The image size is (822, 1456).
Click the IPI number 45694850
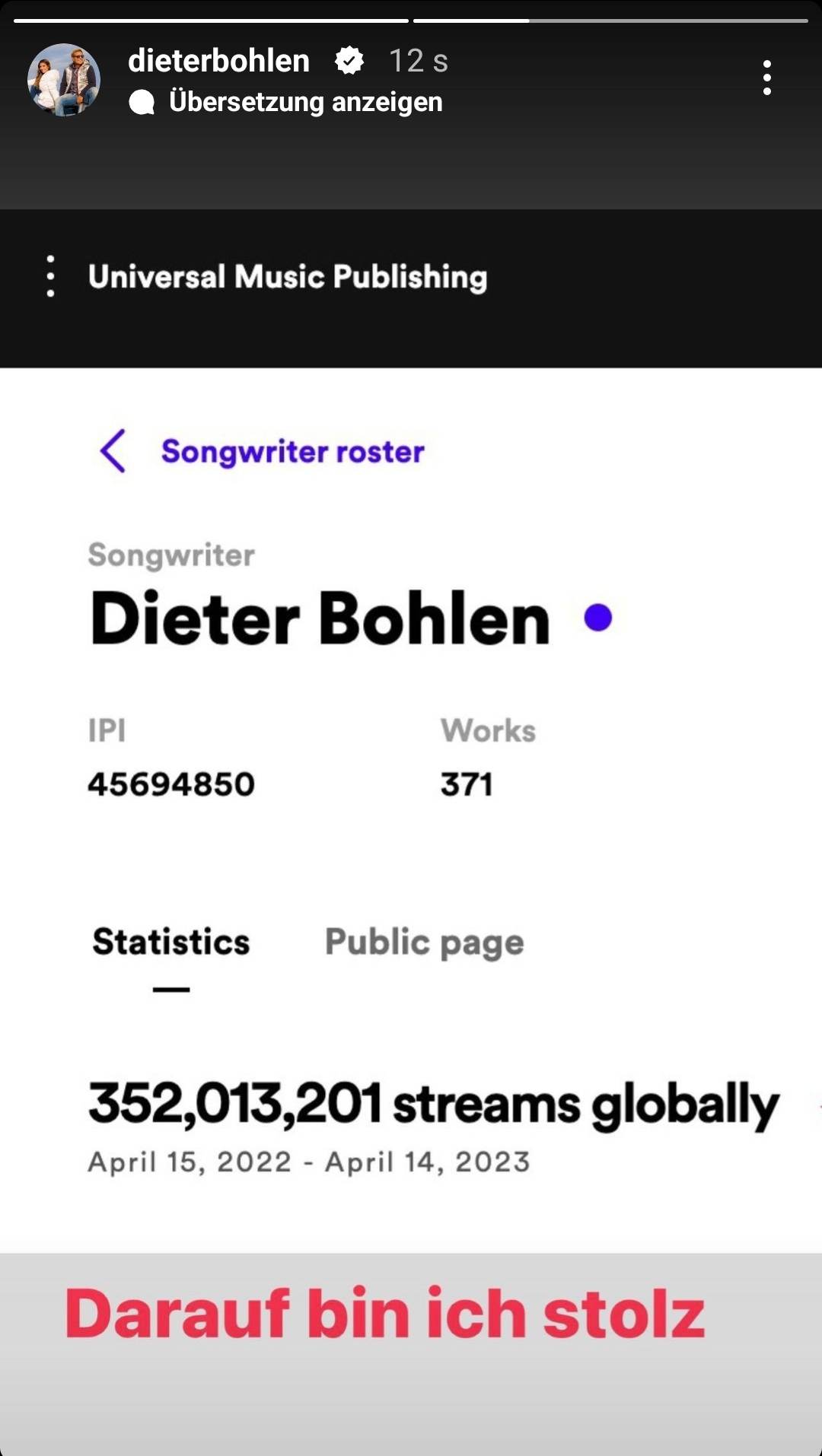coord(171,784)
